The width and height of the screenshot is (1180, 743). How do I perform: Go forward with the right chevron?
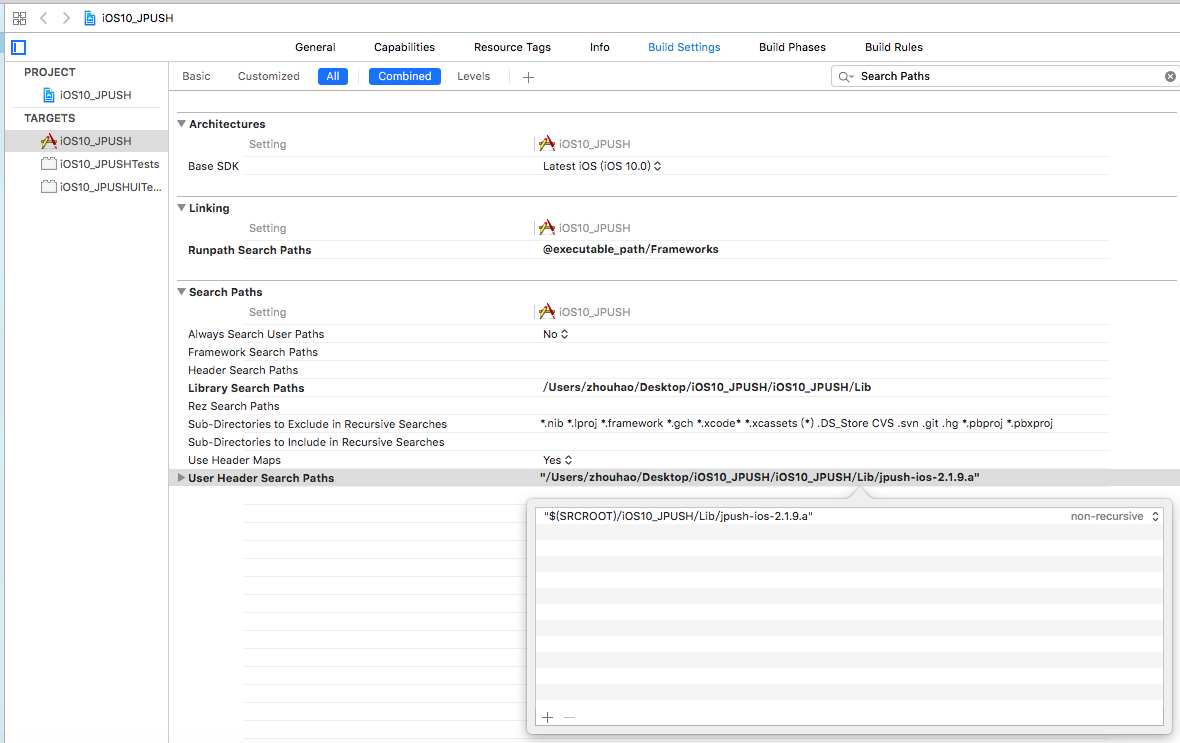pyautogui.click(x=66, y=18)
